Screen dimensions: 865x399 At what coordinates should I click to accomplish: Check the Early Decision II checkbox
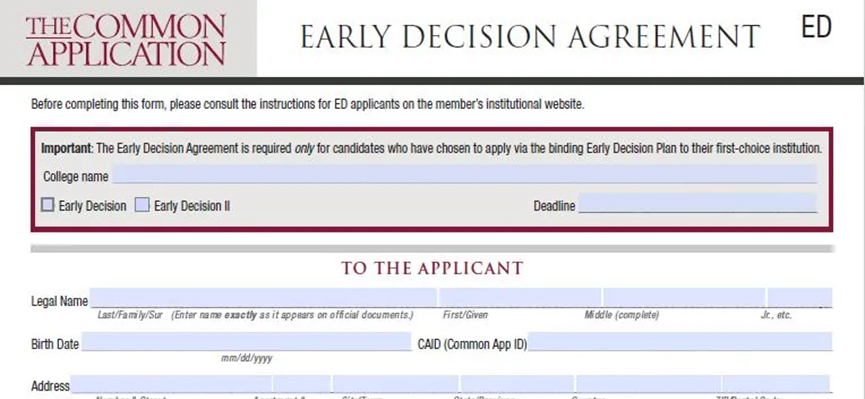[142, 205]
